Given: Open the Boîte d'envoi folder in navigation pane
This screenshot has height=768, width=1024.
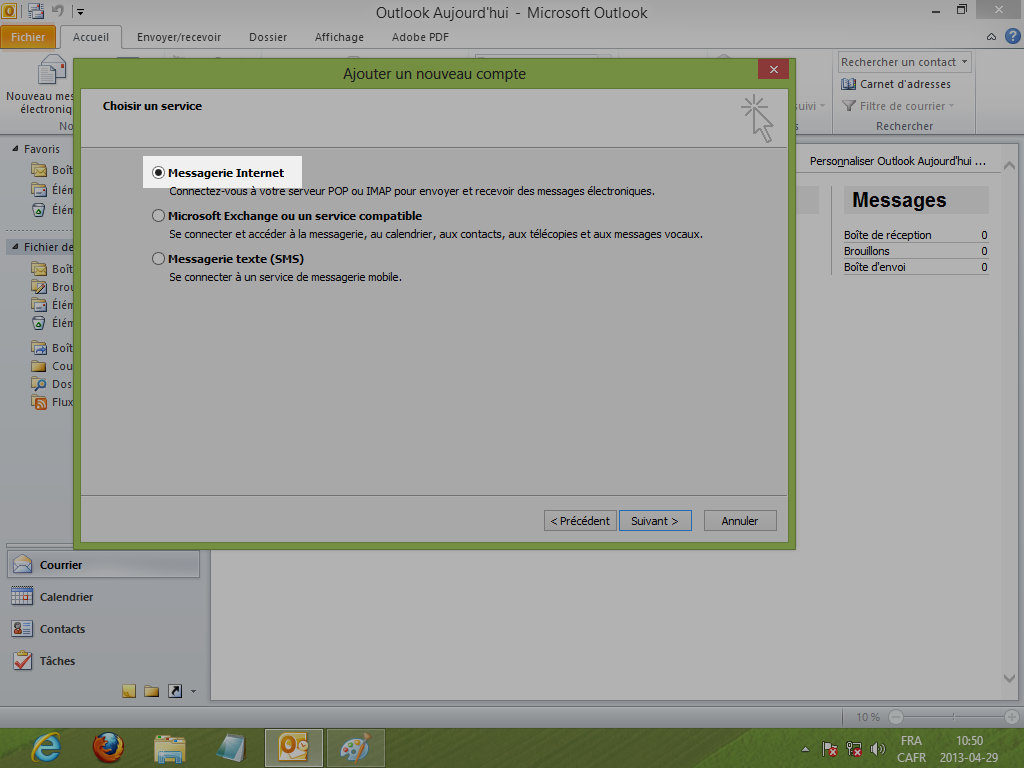Looking at the screenshot, I should [51, 348].
